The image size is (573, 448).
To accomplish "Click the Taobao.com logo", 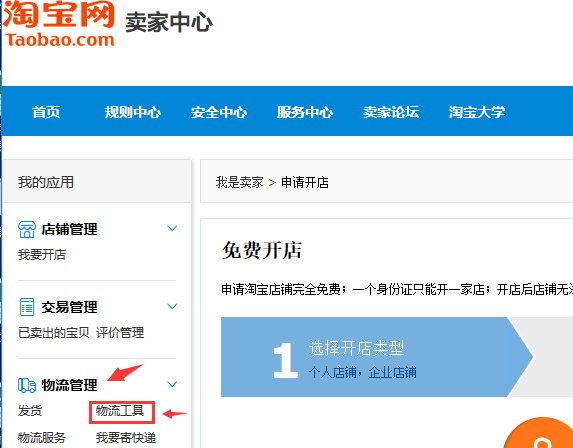I will pos(59,24).
